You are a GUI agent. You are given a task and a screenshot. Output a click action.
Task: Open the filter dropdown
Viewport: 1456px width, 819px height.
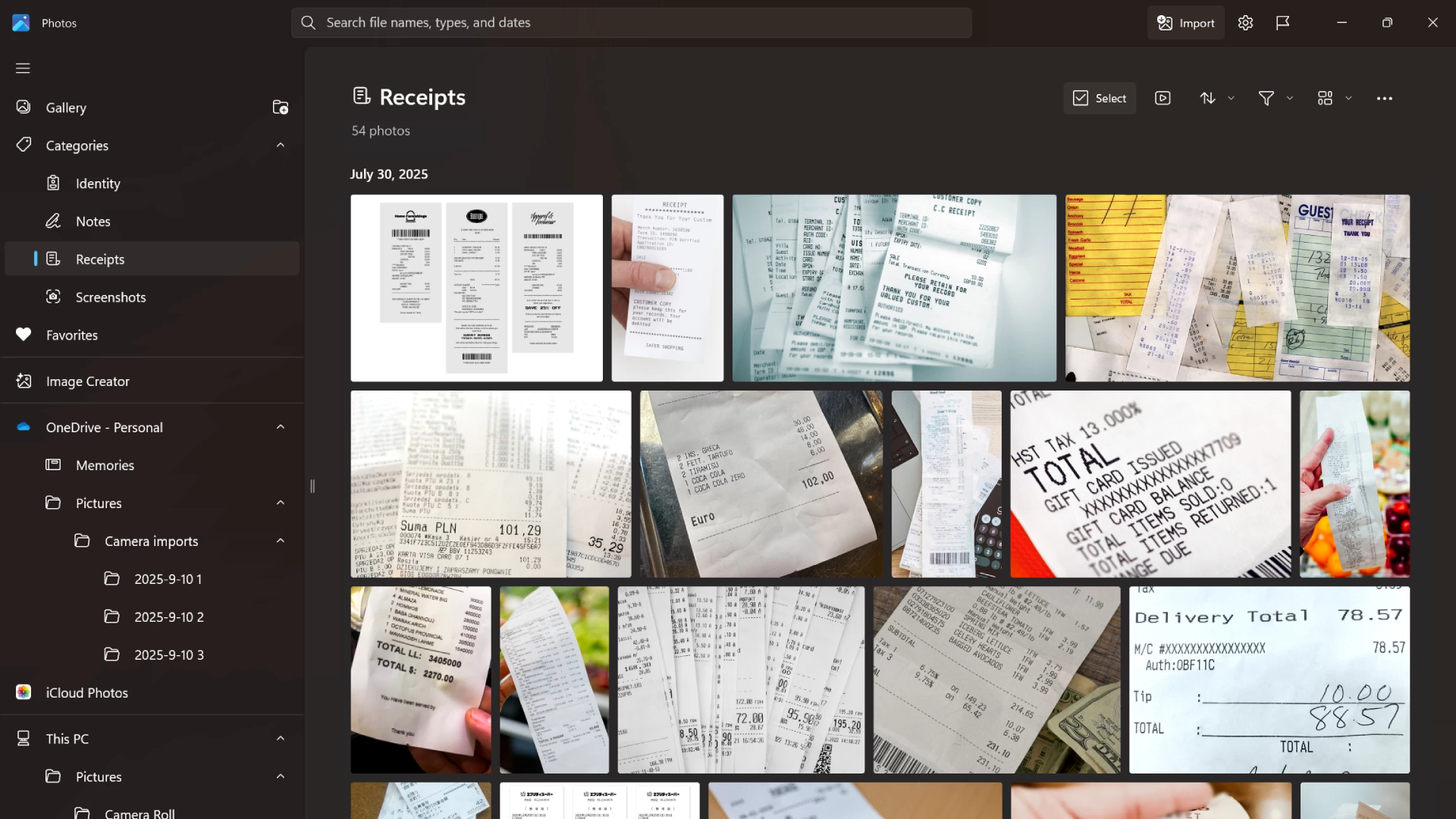(1276, 98)
